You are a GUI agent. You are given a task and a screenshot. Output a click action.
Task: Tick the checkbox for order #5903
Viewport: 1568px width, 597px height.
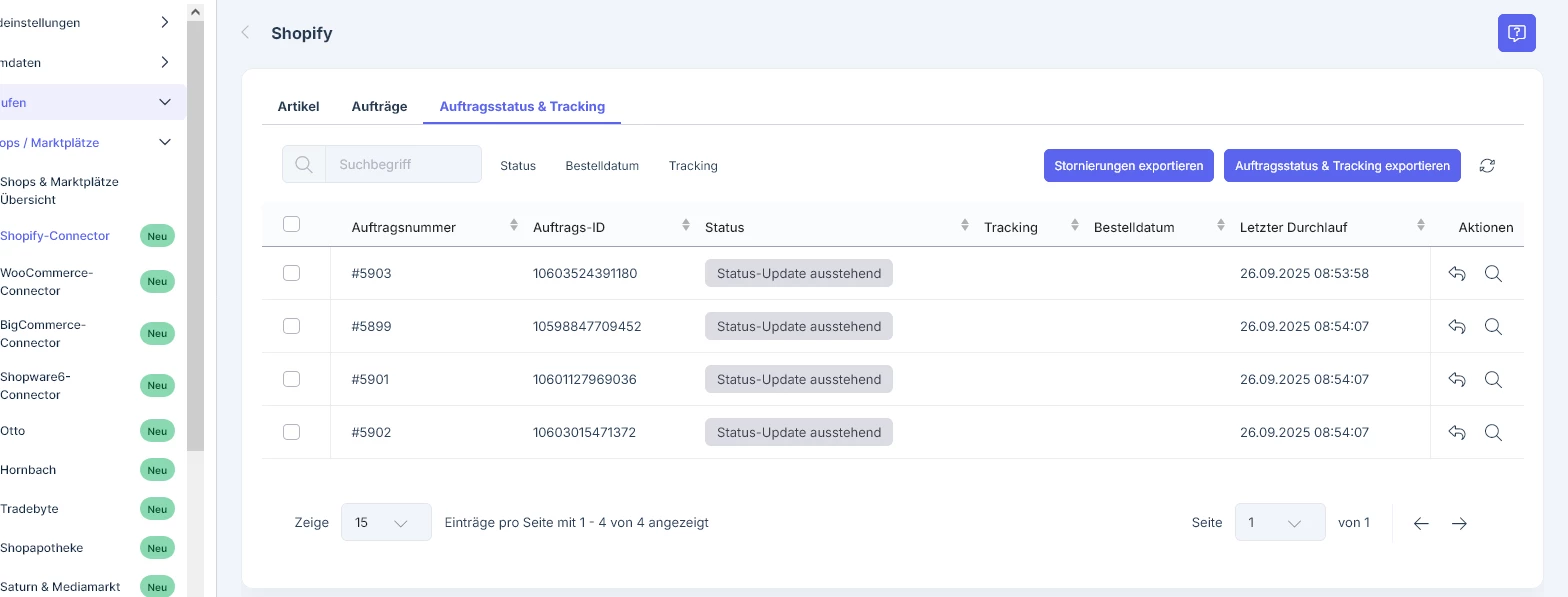click(x=292, y=273)
